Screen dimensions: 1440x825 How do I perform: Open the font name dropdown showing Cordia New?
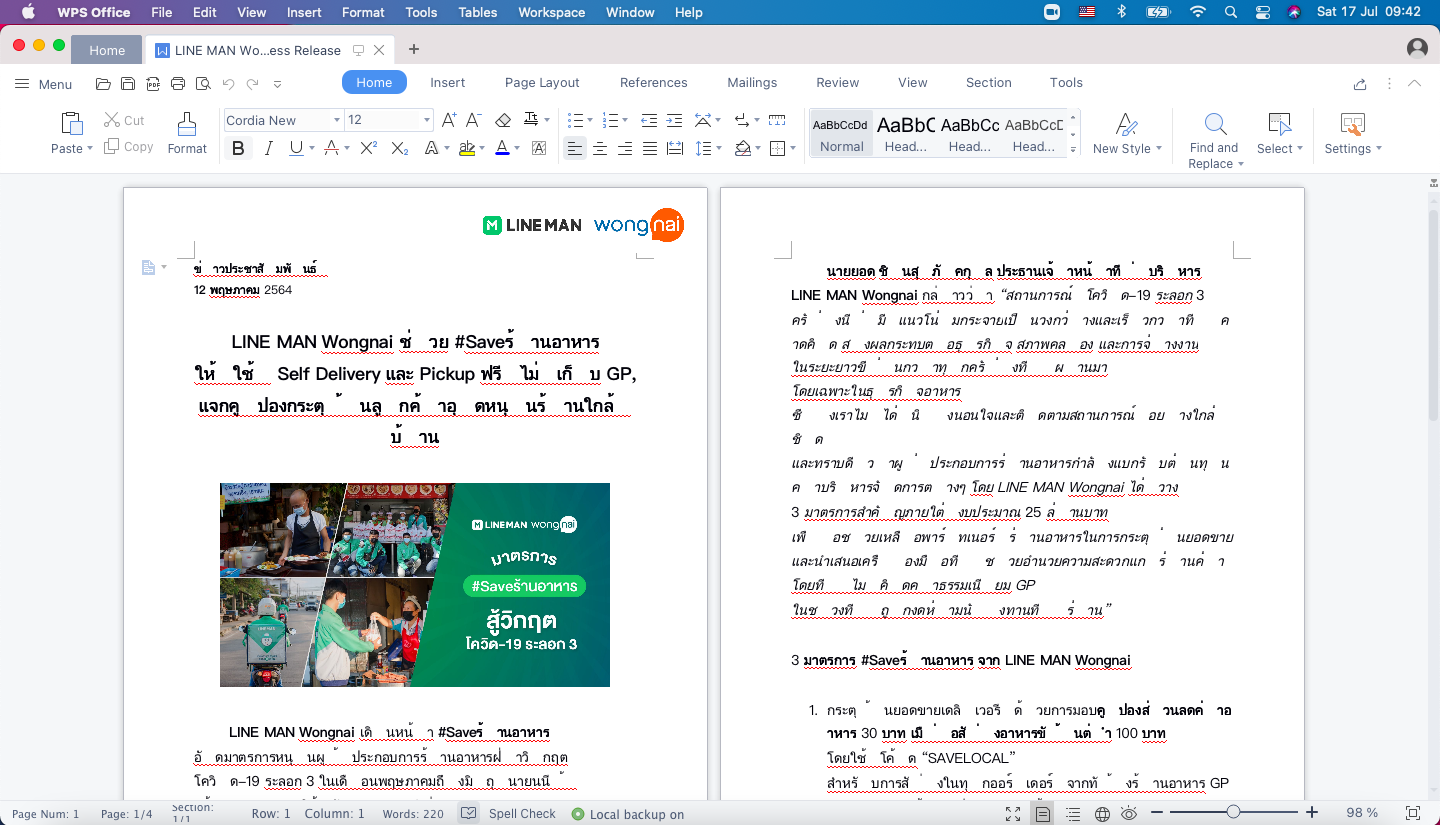tap(337, 120)
